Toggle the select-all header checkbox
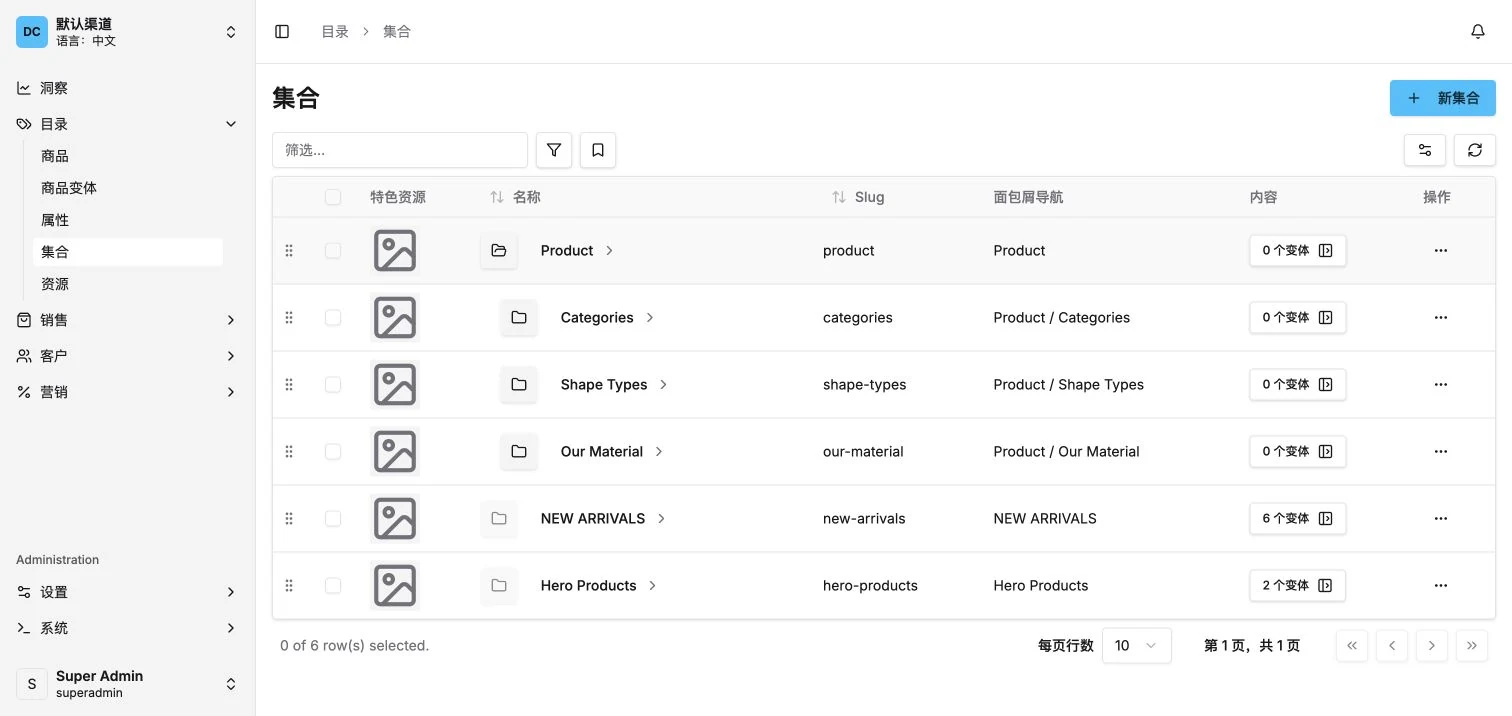1512x716 pixels. pos(333,198)
